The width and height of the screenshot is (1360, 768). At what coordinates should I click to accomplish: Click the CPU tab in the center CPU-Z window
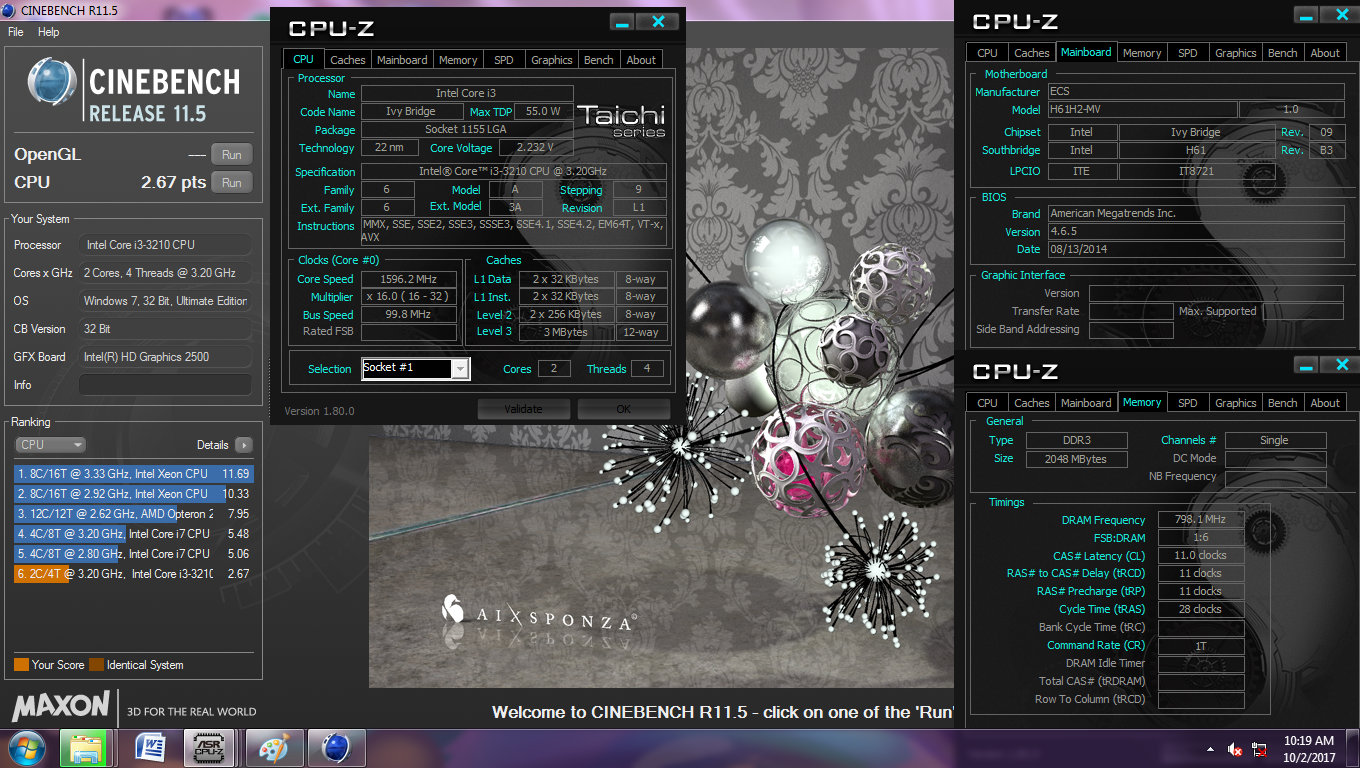tap(303, 59)
